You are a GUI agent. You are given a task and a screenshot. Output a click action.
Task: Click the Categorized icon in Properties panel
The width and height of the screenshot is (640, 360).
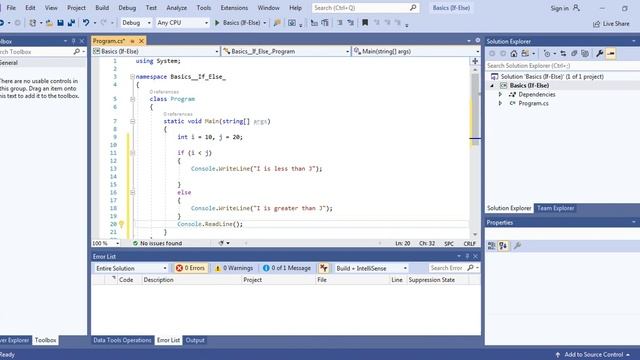pos(491,246)
